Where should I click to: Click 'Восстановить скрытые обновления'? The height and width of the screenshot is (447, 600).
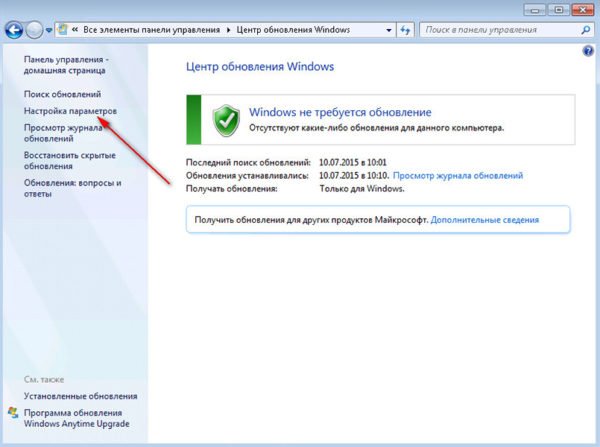tap(70, 161)
